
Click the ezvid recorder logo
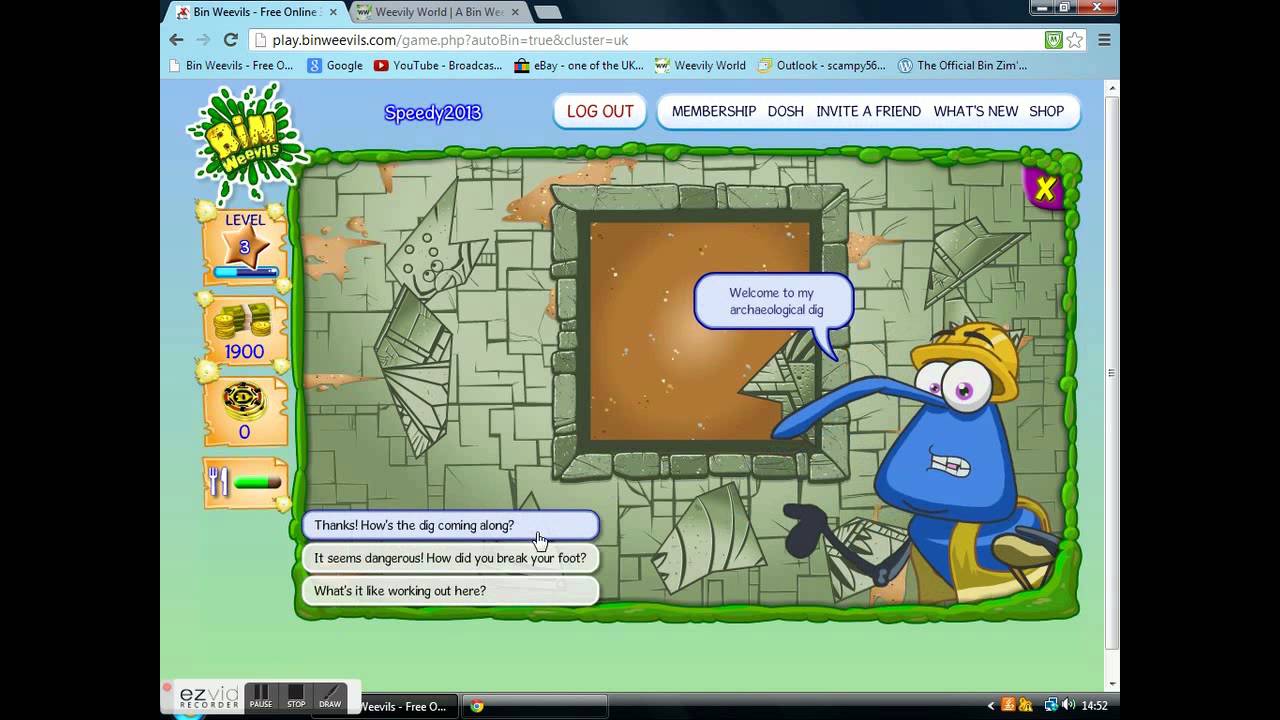tap(208, 697)
